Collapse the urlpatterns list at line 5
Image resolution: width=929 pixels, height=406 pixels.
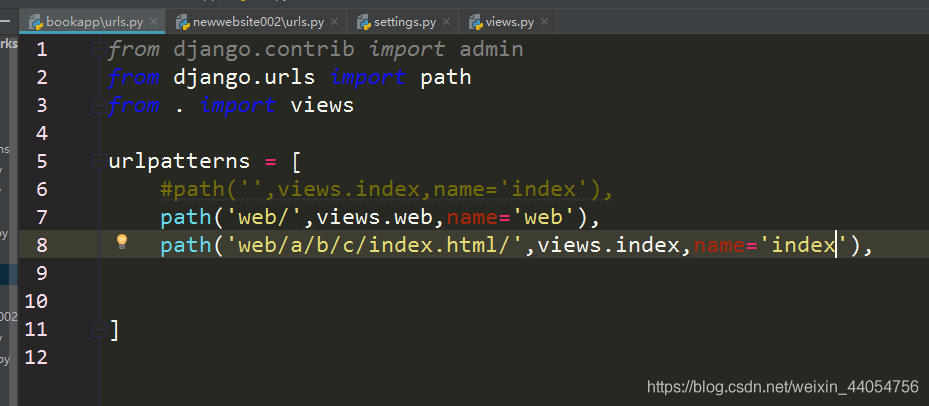(99, 161)
